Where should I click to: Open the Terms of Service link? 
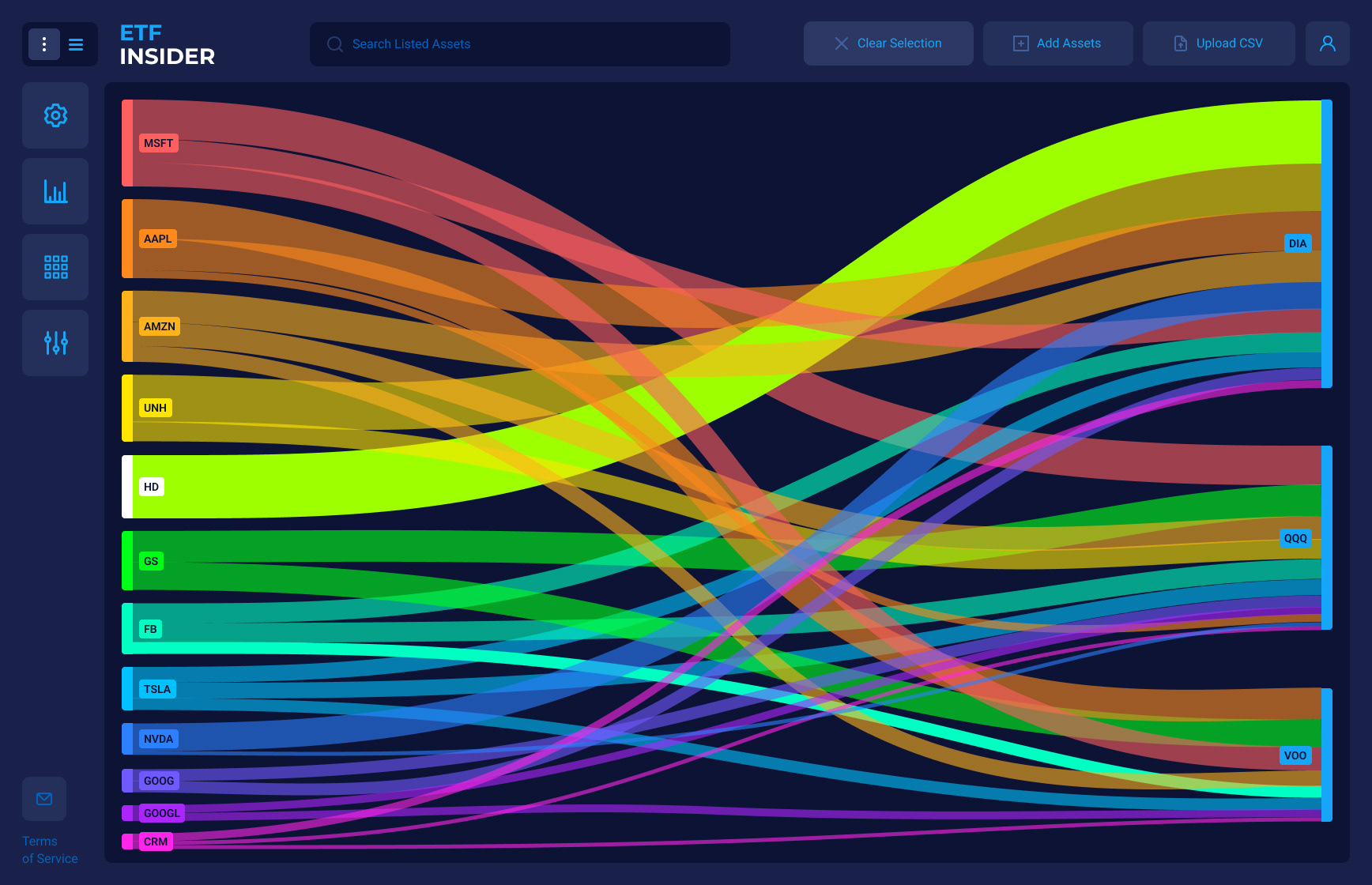coord(50,850)
